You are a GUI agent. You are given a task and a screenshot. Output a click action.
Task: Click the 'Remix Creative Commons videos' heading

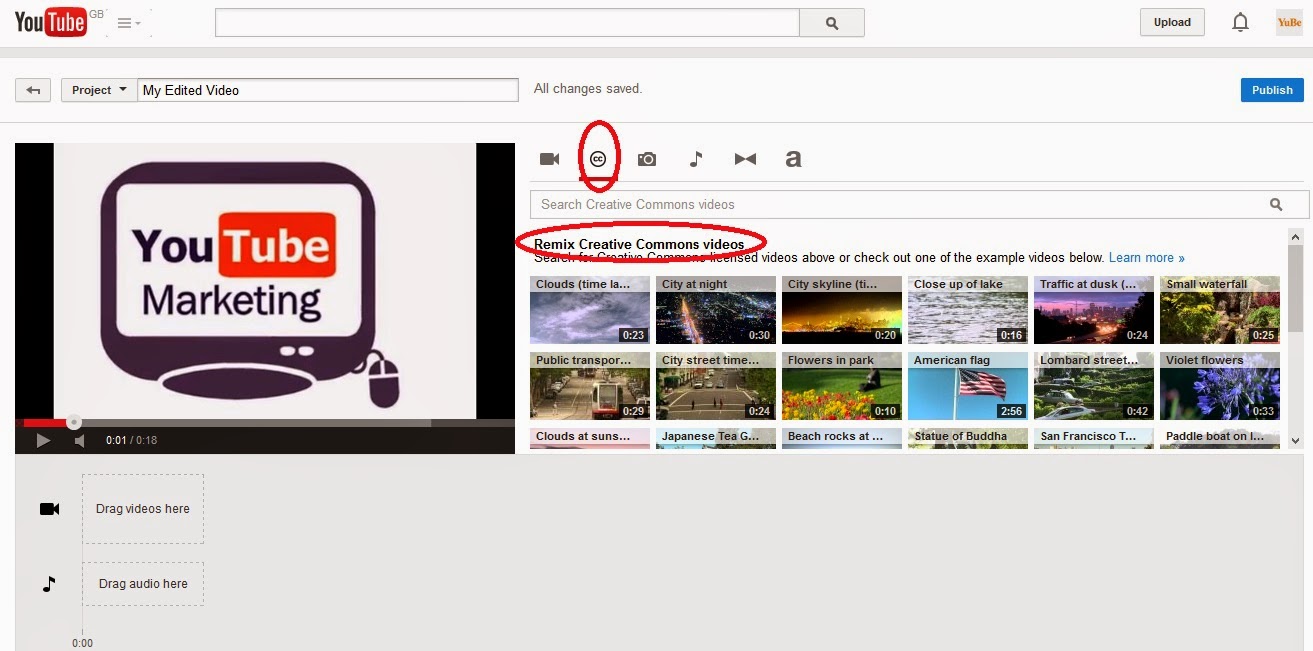[639, 244]
